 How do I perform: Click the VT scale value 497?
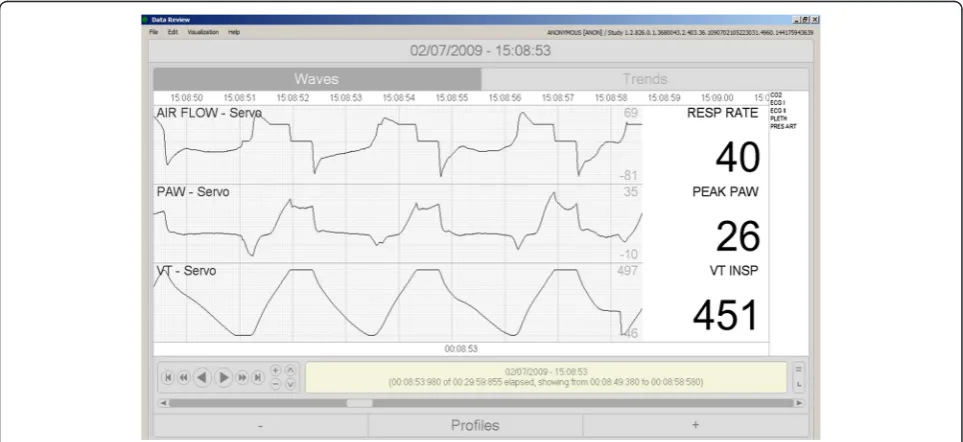627,271
